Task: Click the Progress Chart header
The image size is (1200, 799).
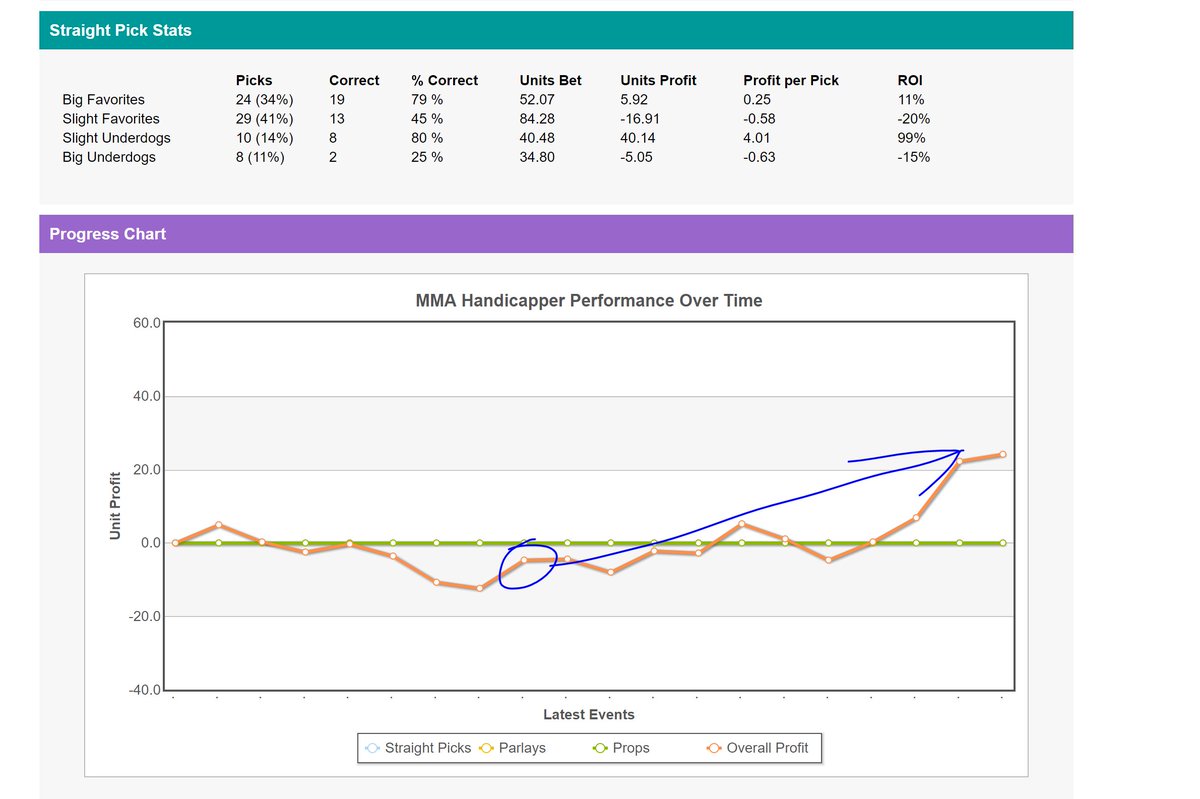Action: point(556,234)
